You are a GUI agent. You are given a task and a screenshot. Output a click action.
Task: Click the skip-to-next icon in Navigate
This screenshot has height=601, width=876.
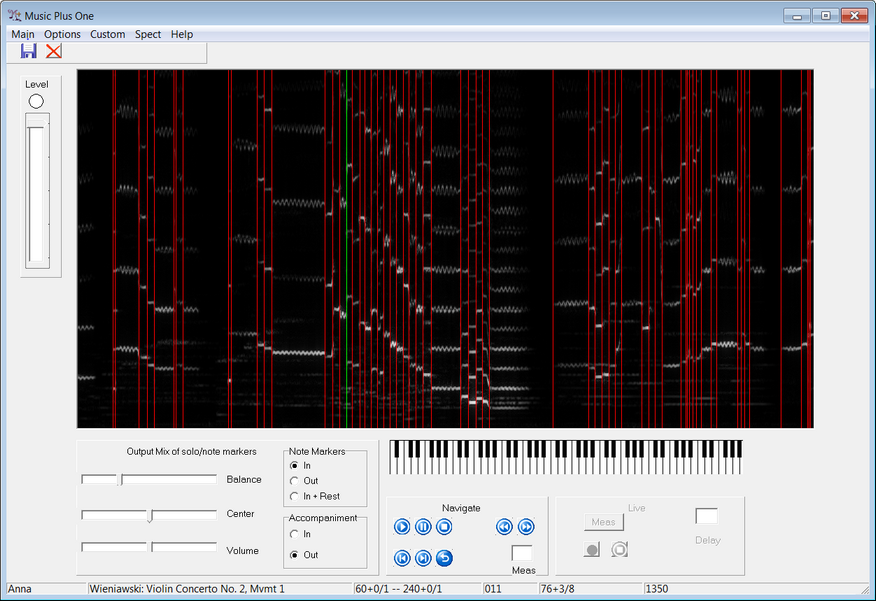click(x=423, y=558)
